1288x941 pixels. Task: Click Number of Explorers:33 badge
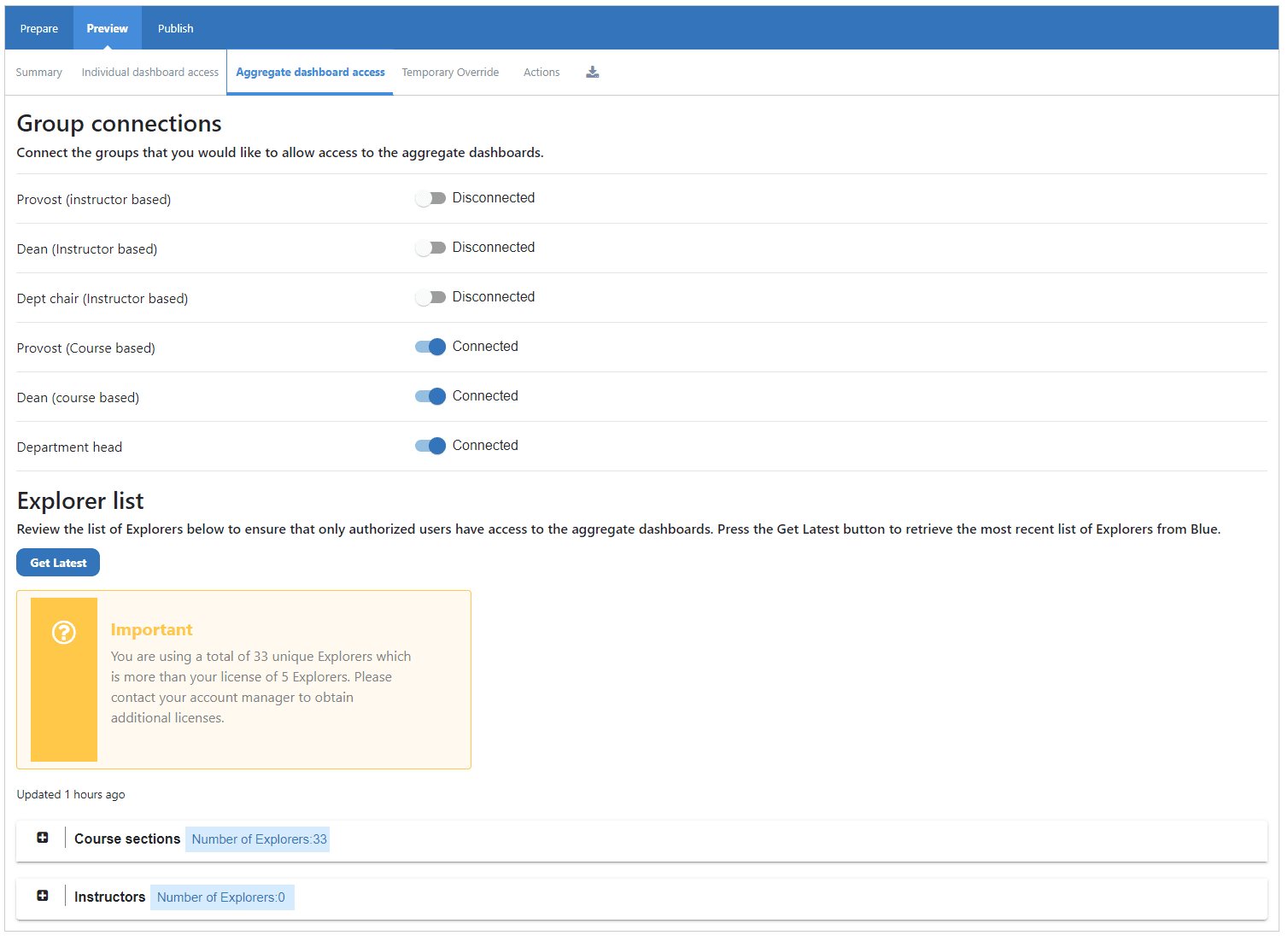(x=259, y=839)
